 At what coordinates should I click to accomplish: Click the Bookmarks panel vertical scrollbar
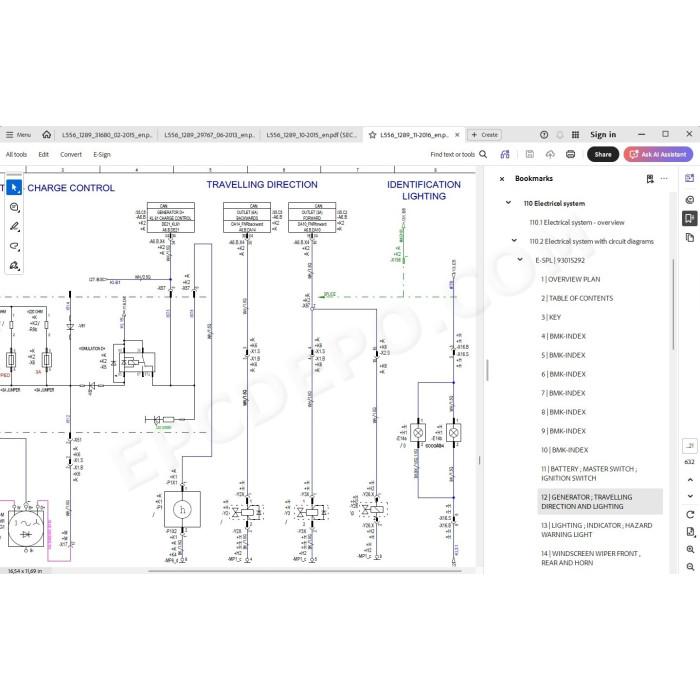tap(673, 304)
